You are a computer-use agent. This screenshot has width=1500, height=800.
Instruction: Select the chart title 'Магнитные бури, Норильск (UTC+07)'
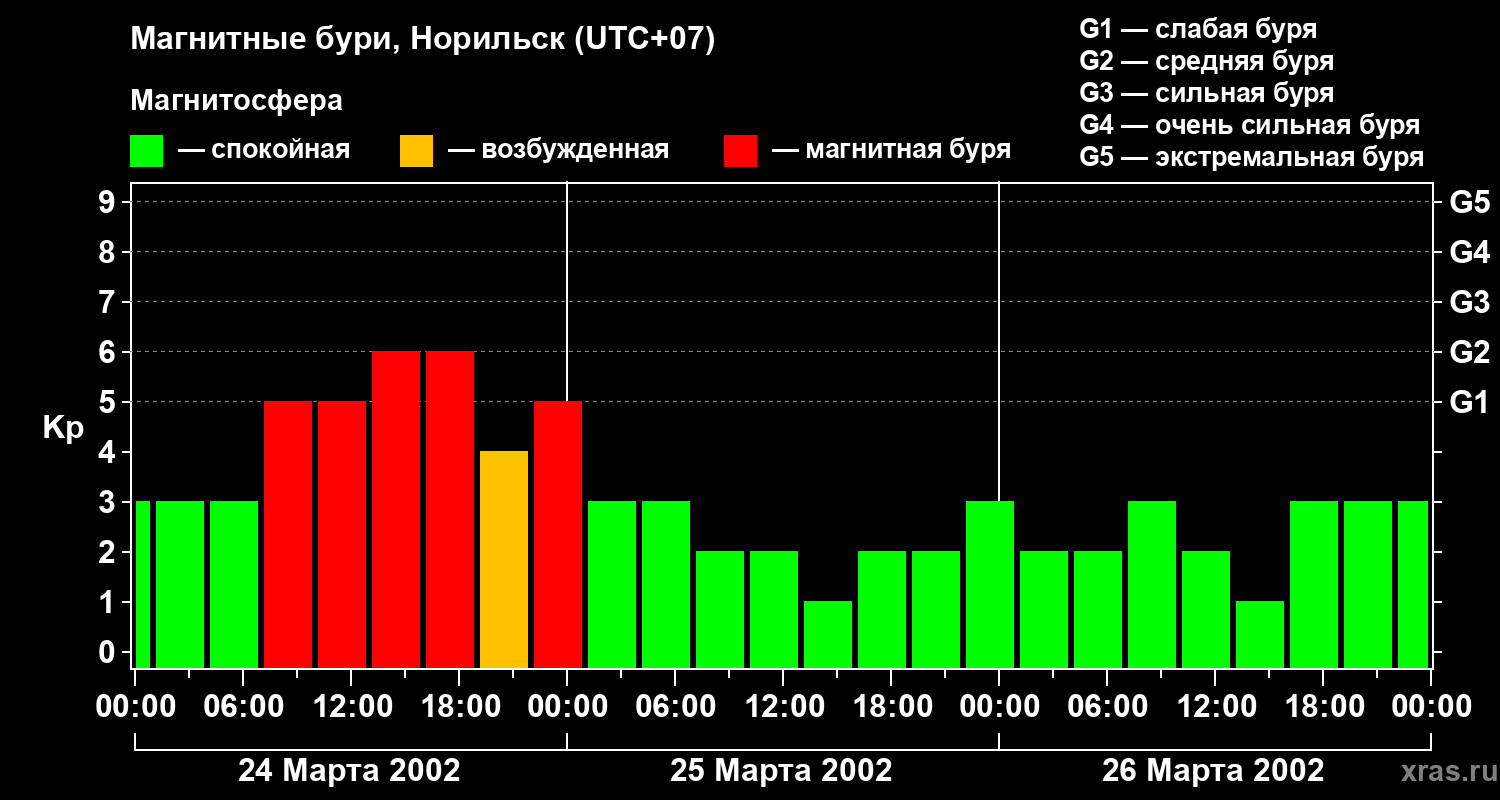423,40
